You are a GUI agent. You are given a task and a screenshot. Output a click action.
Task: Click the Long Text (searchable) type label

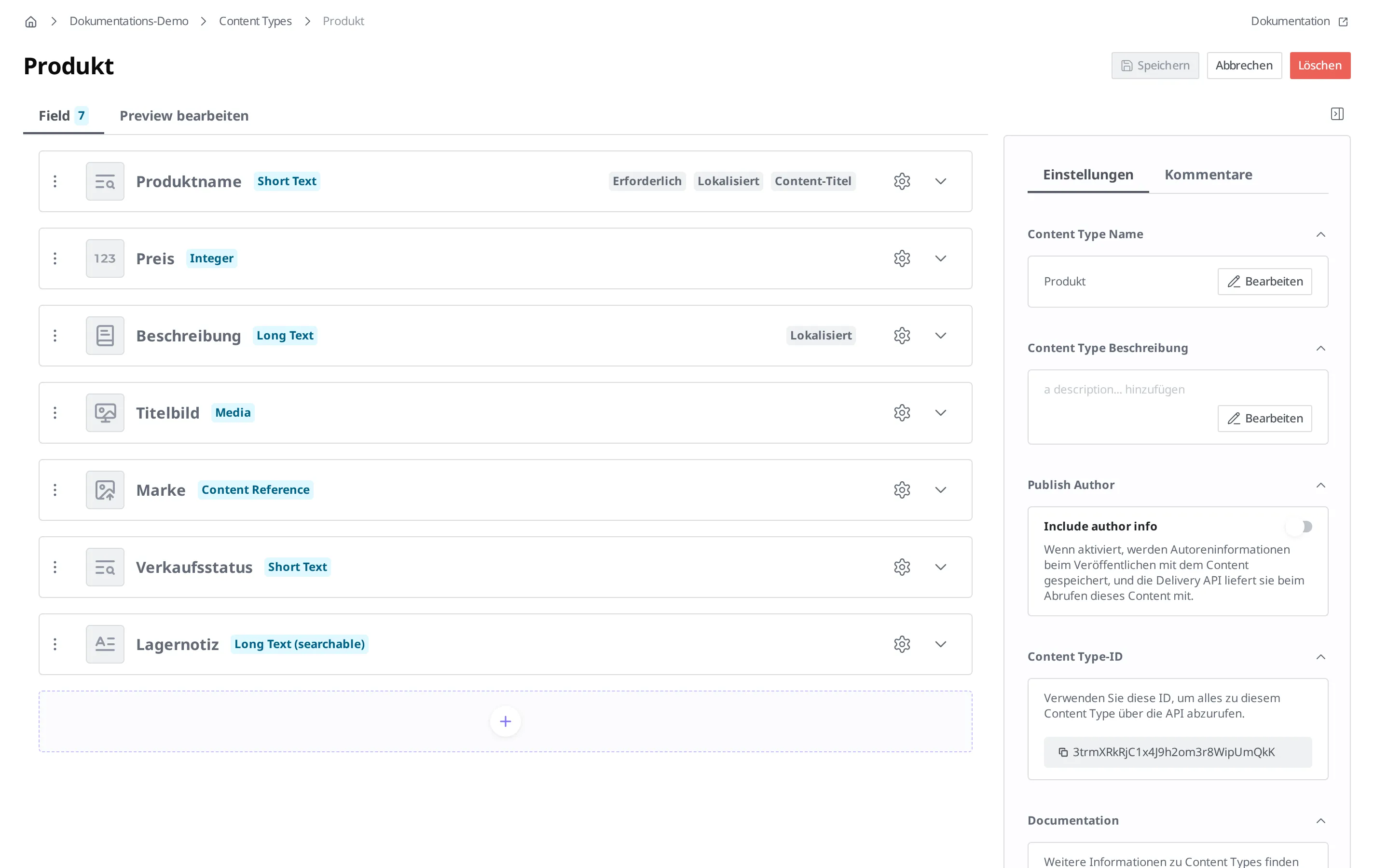tap(299, 644)
